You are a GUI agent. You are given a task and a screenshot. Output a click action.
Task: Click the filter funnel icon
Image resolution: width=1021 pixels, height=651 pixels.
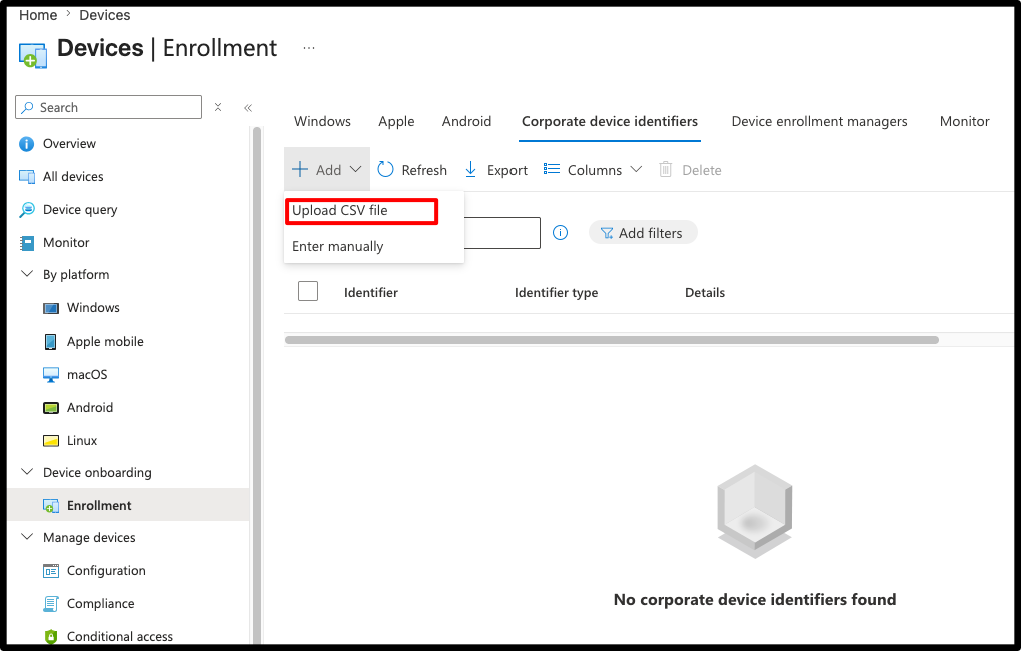(606, 233)
